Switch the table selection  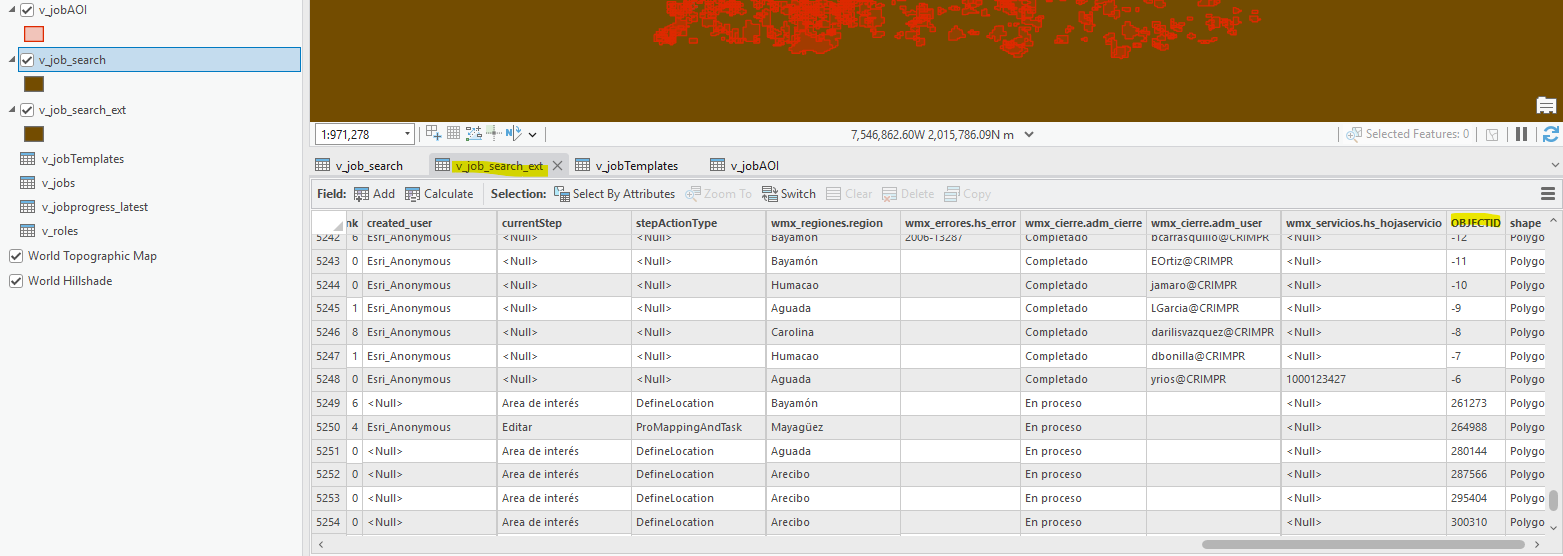click(x=789, y=194)
